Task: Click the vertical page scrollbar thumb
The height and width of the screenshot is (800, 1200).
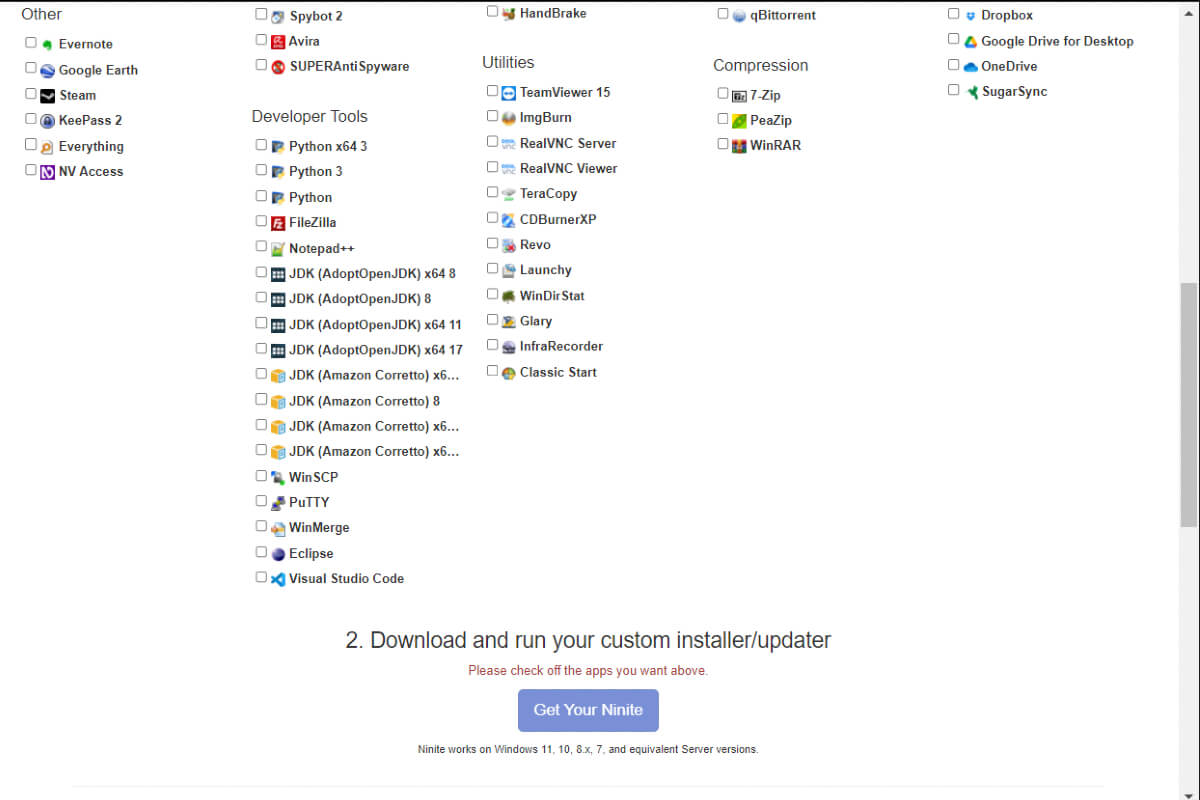Action: coord(1189,404)
